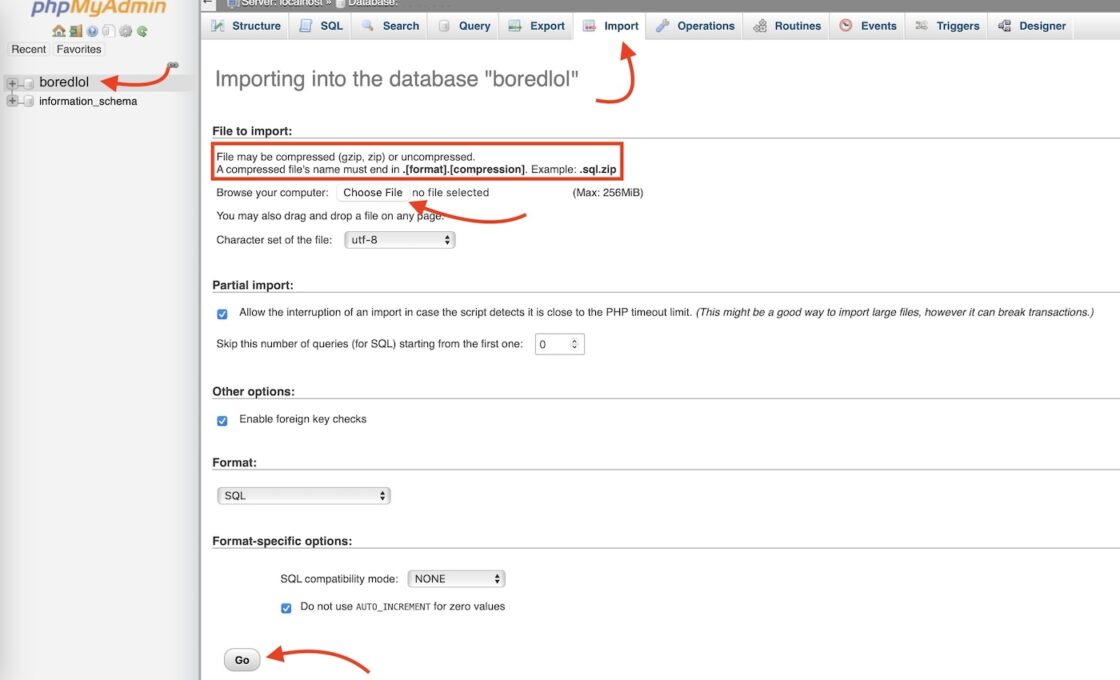This screenshot has height=680, width=1120.
Task: Click the skip queries number field
Action: (559, 344)
